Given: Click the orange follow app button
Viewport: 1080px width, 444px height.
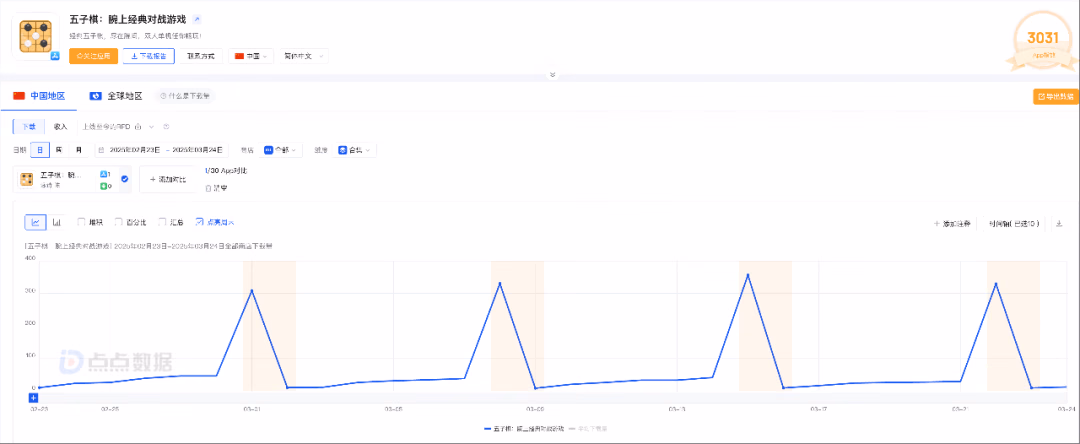Looking at the screenshot, I should pos(93,56).
